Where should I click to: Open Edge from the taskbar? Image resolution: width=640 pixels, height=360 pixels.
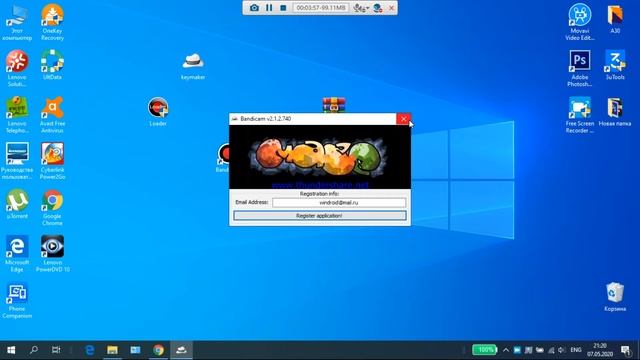[x=89, y=350]
